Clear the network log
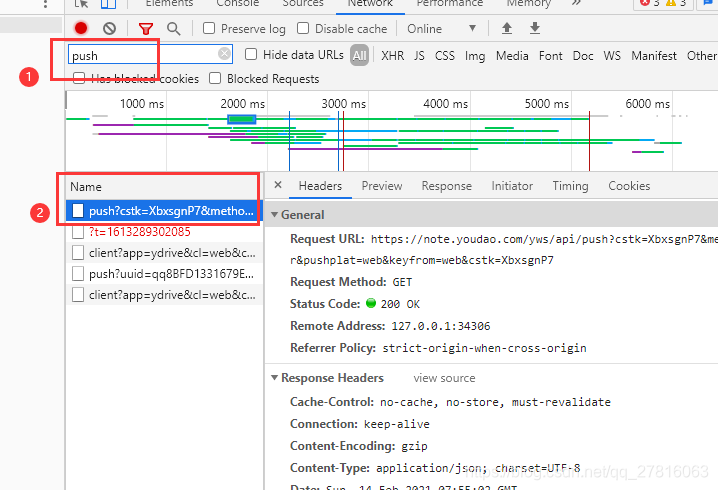Screen dimensions: 718x490 (x=109, y=28)
